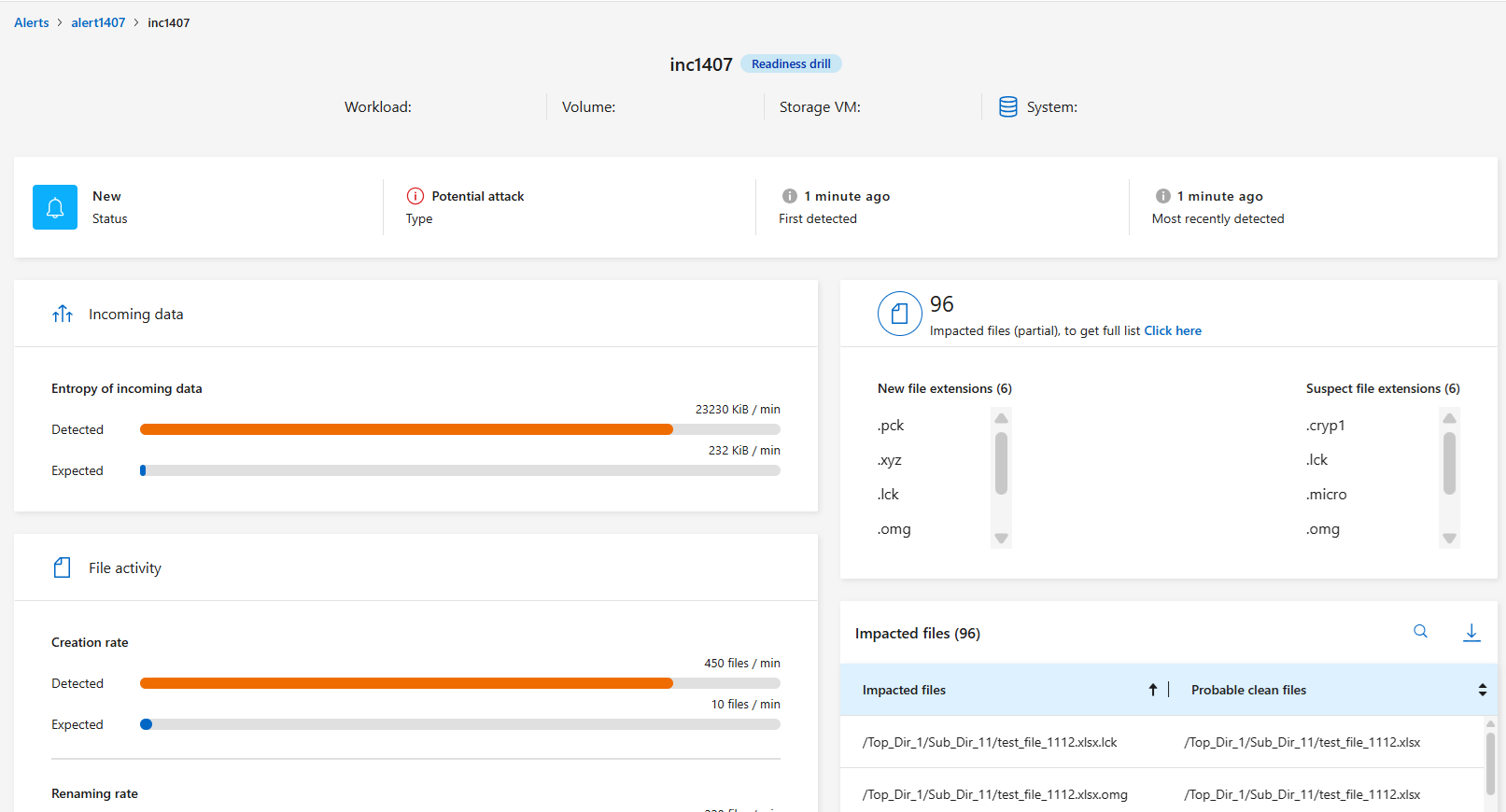Click the Incoming data arrows icon
The height and width of the screenshot is (812, 1506).
click(x=63, y=315)
